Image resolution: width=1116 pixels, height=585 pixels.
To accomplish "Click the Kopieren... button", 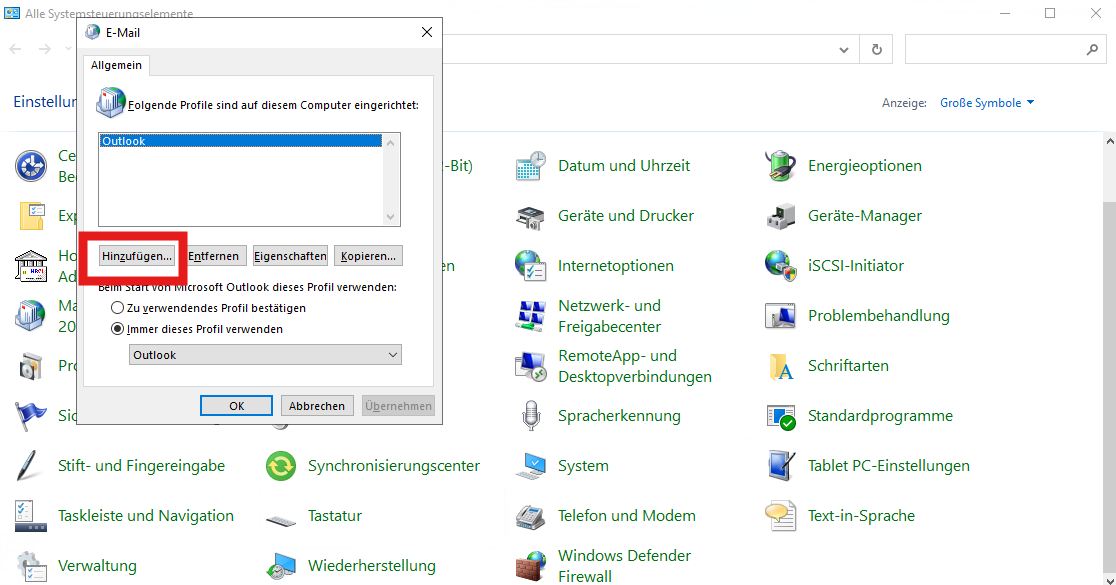I will point(368,256).
